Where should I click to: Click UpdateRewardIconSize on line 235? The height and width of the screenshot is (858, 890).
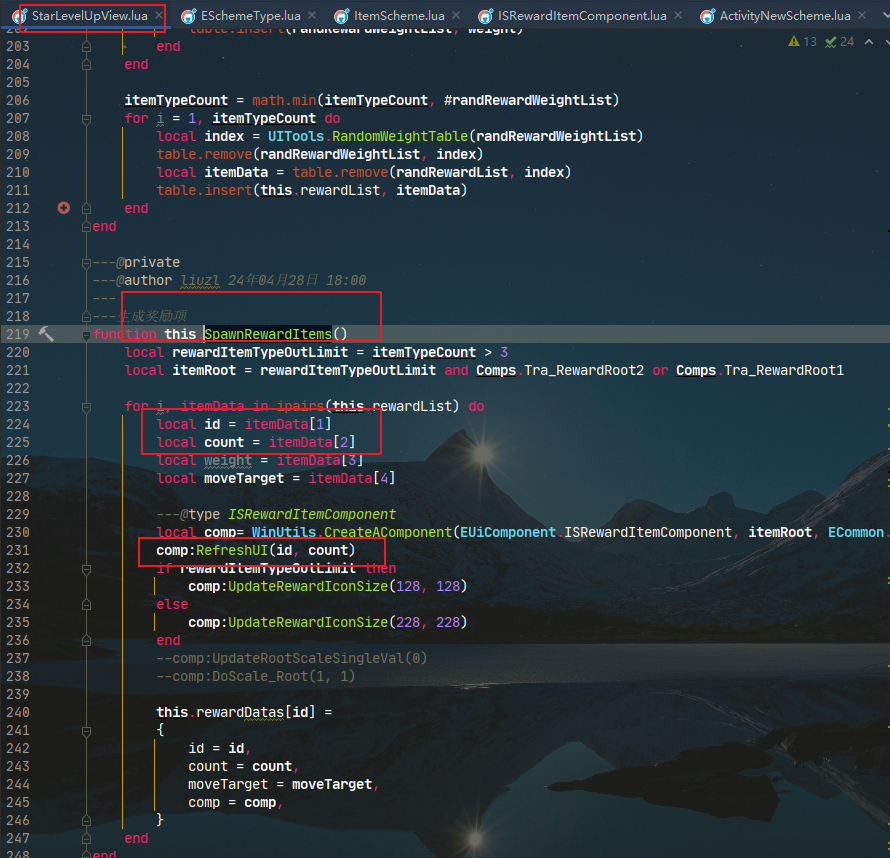308,623
